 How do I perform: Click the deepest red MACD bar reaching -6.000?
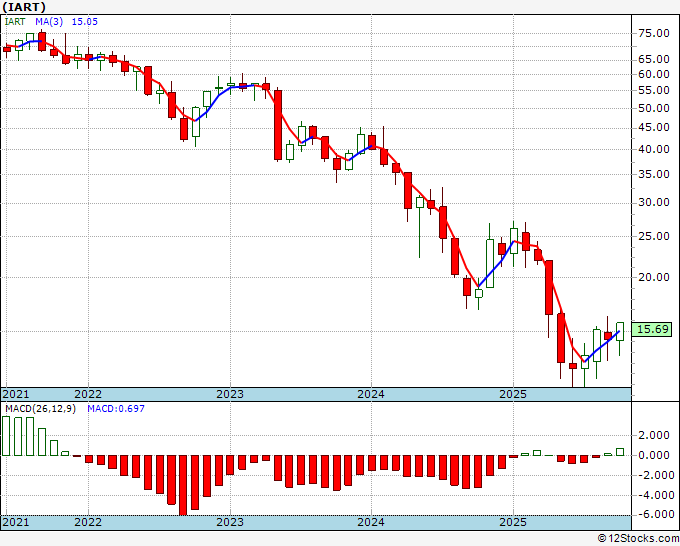pos(183,485)
